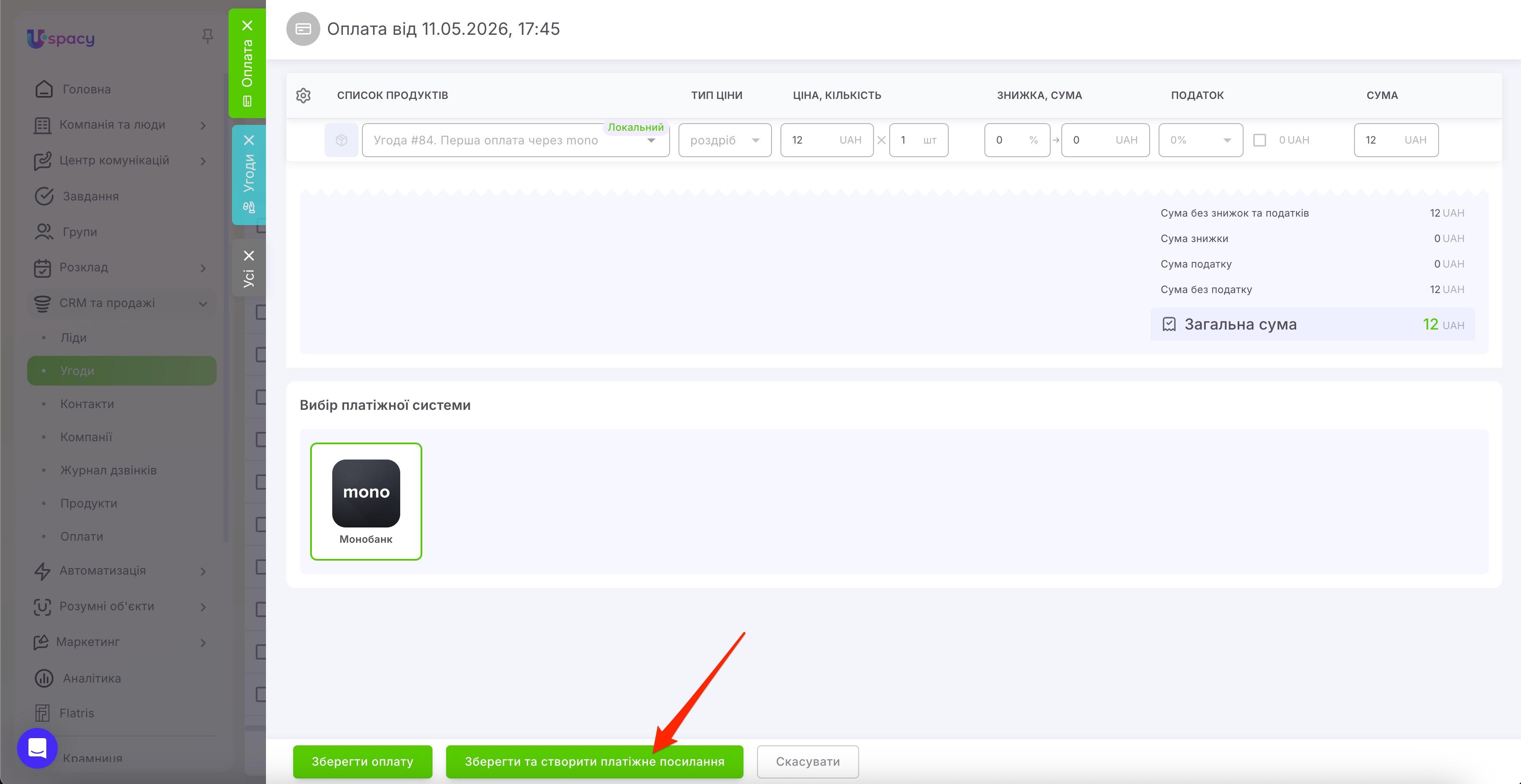Open the tax rate 0% dropdown
The width and height of the screenshot is (1521, 784).
click(x=1200, y=140)
